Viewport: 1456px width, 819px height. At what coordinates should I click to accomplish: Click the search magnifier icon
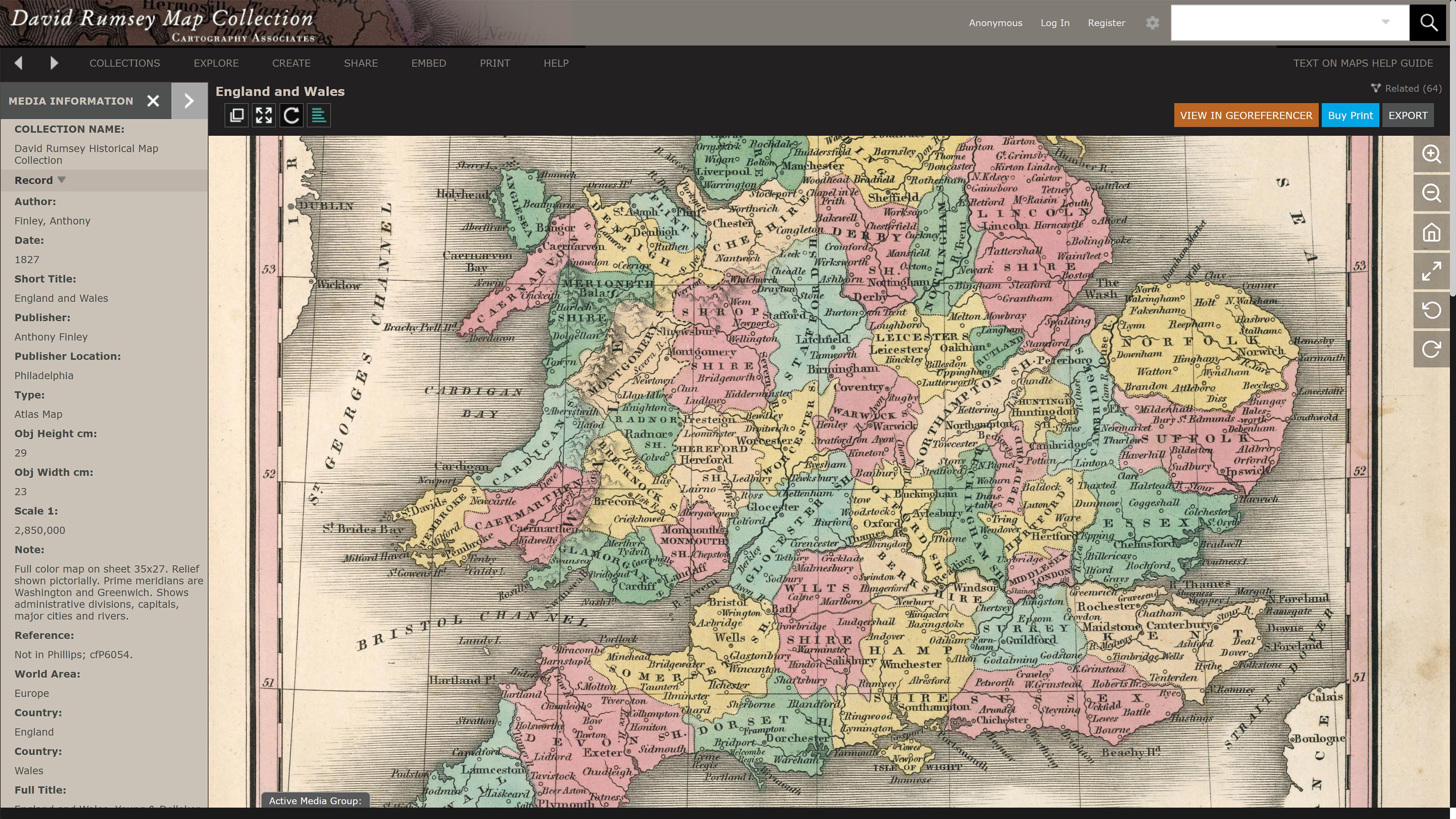pos(1428,23)
